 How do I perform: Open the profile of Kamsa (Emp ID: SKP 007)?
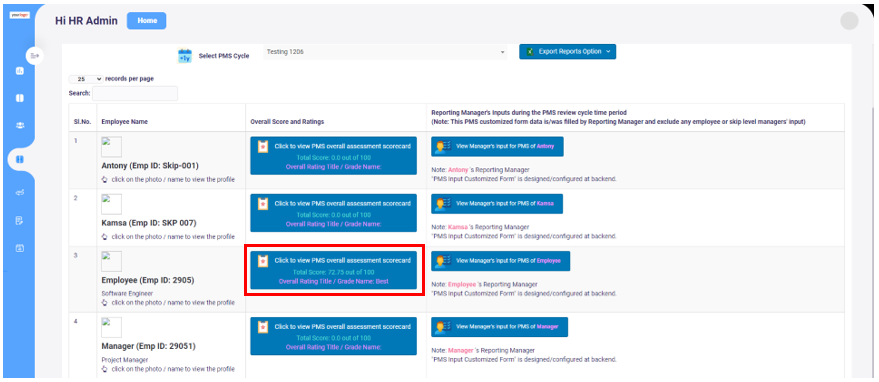pos(149,223)
